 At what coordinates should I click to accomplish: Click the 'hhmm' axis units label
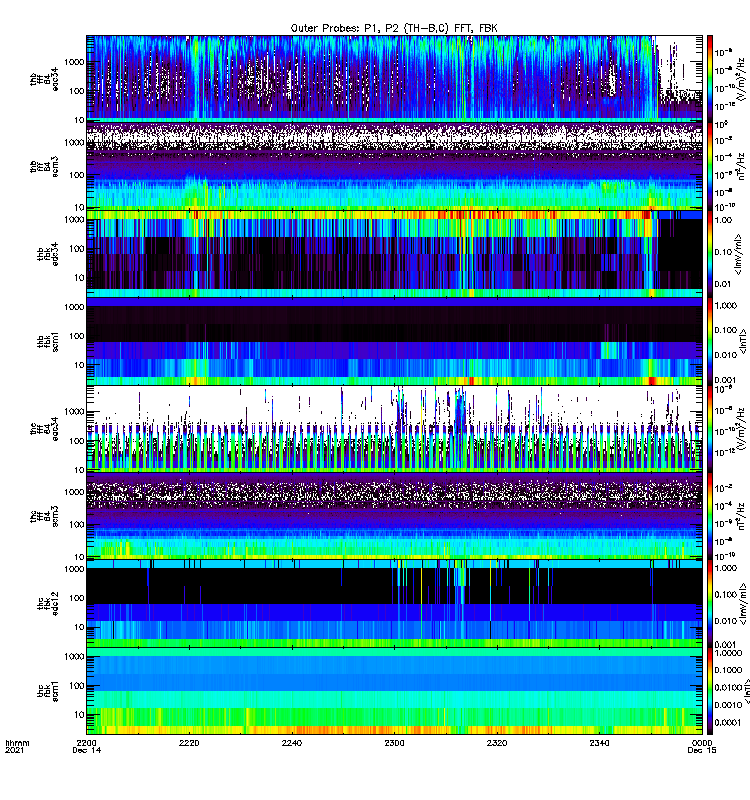[x=17, y=743]
